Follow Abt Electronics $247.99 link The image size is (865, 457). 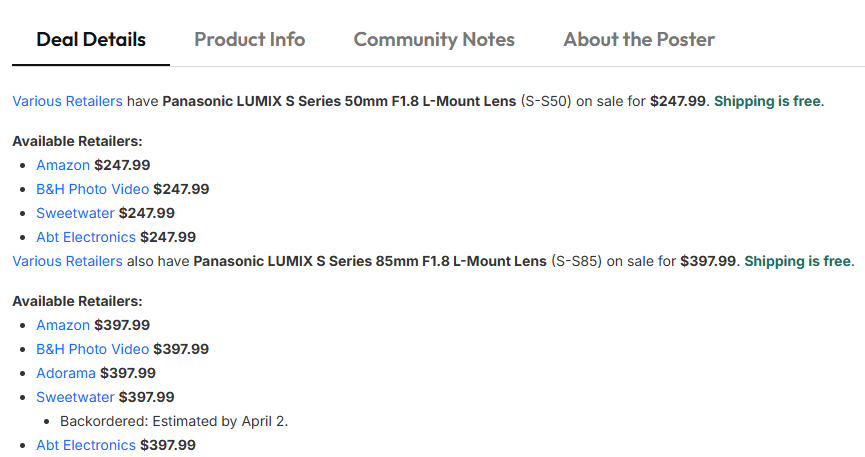point(86,237)
